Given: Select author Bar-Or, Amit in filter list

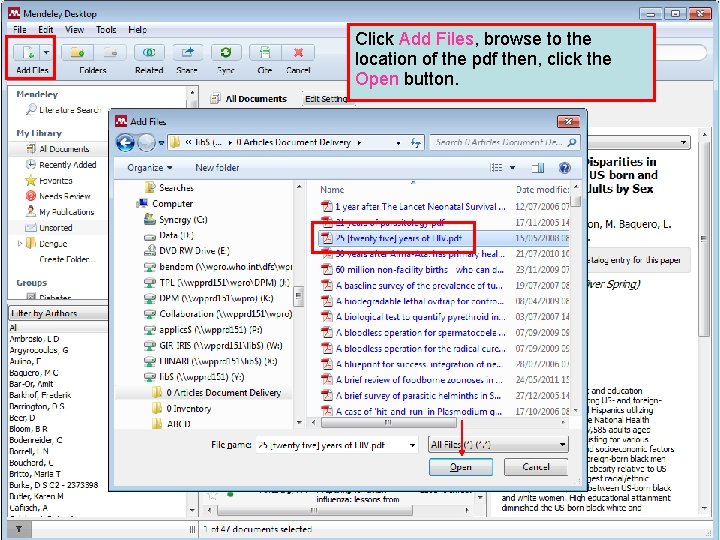Looking at the screenshot, I should pyautogui.click(x=32, y=384).
